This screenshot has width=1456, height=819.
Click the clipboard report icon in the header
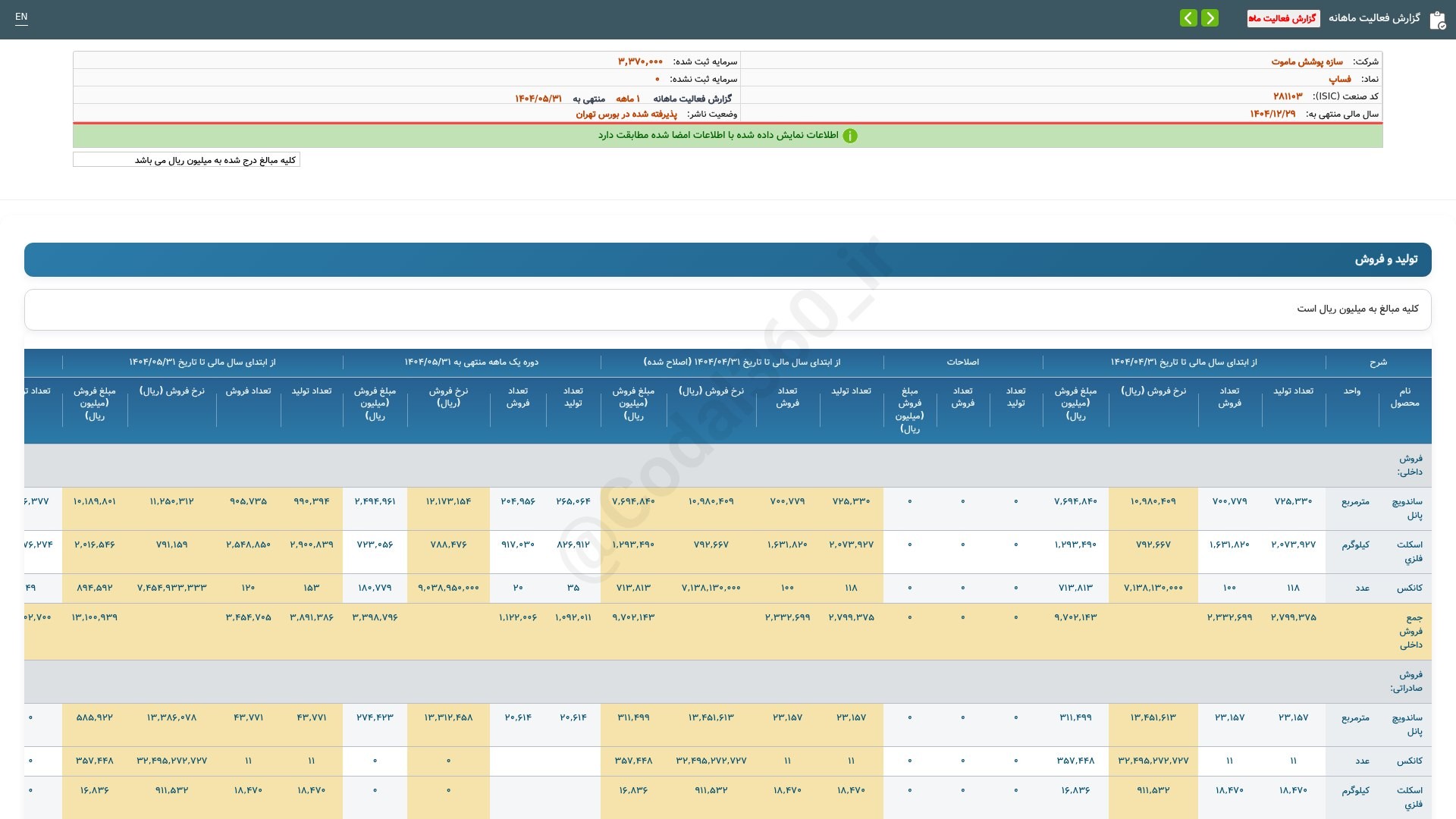pyautogui.click(x=1437, y=20)
